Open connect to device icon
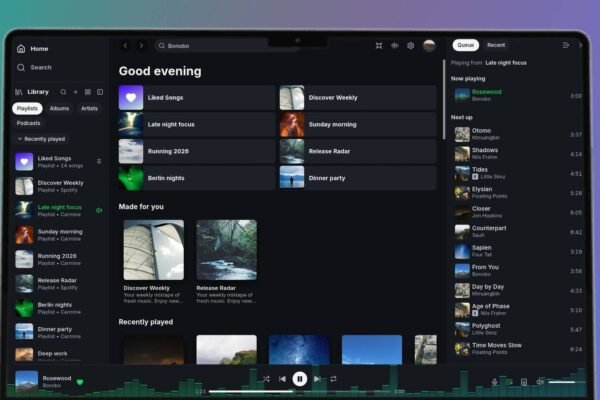600x400 pixels. pyautogui.click(x=524, y=382)
